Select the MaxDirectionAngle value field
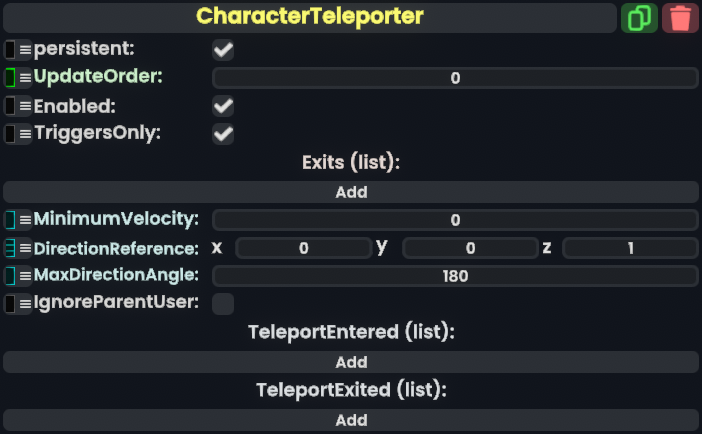702x434 pixels. point(455,276)
